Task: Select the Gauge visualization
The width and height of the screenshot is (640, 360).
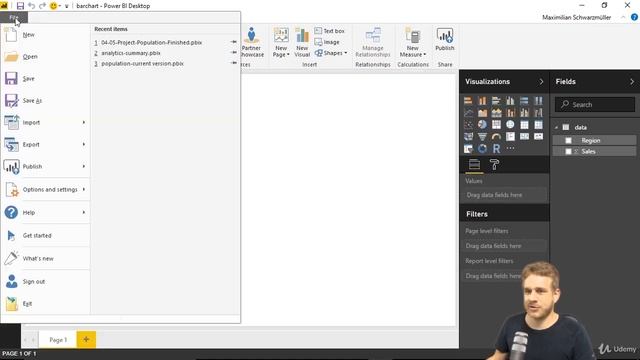Action: tap(496, 136)
